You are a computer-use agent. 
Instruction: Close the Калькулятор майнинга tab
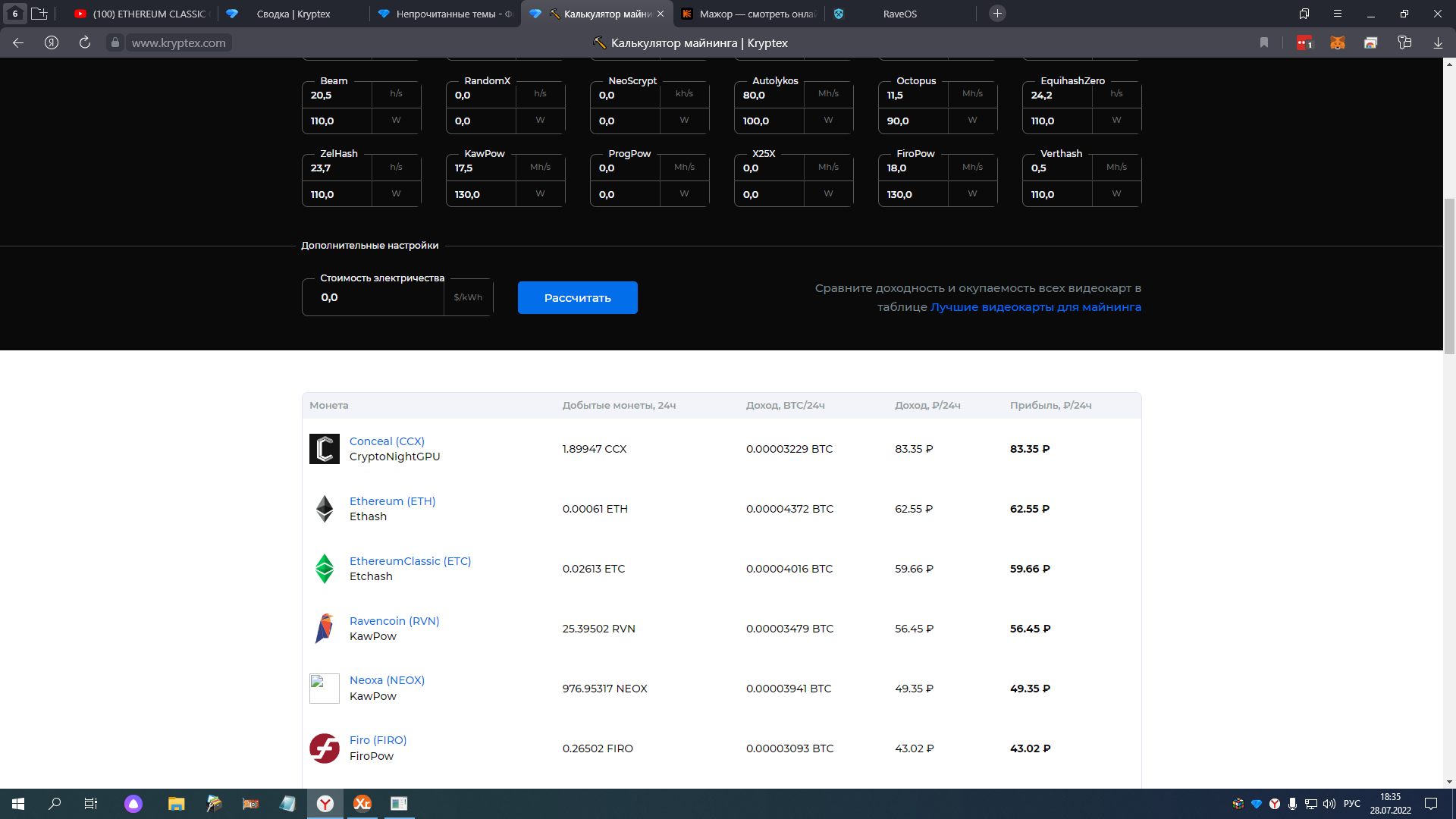tap(661, 14)
